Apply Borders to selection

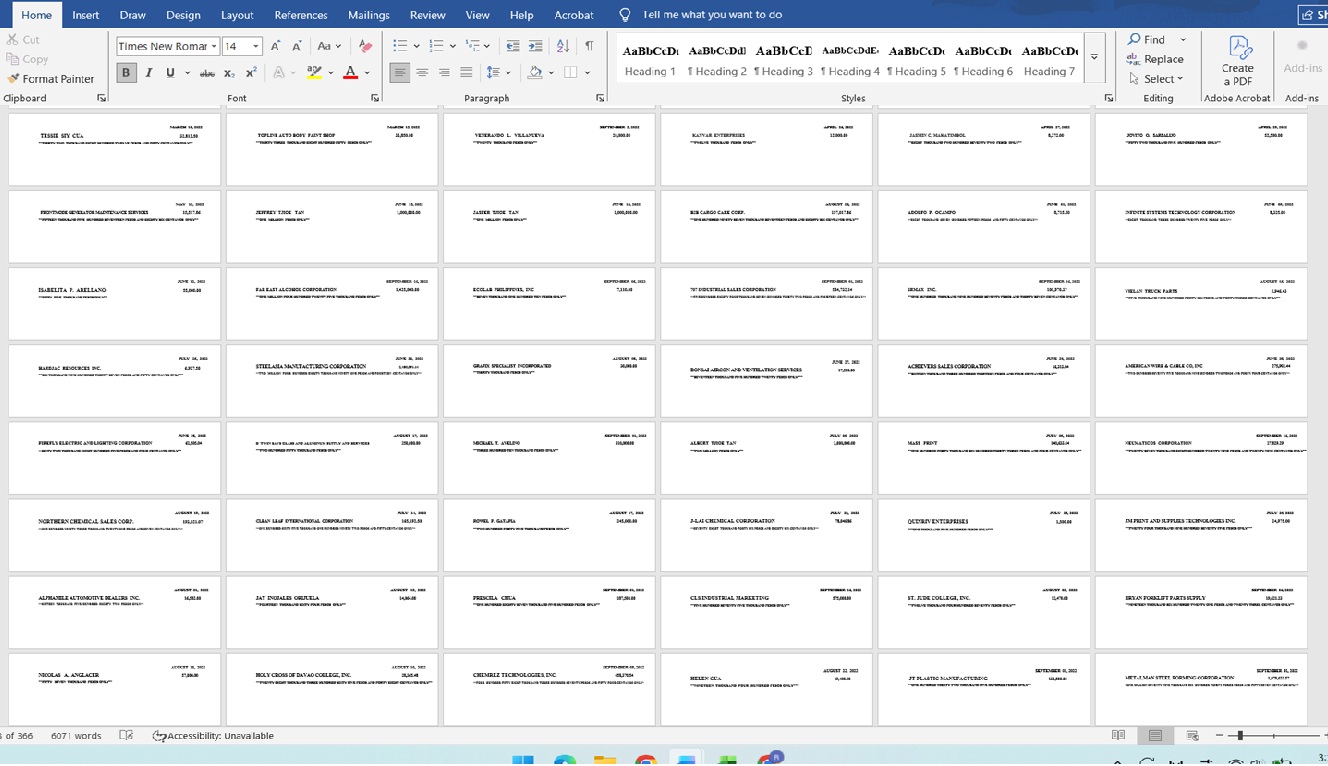coord(569,73)
